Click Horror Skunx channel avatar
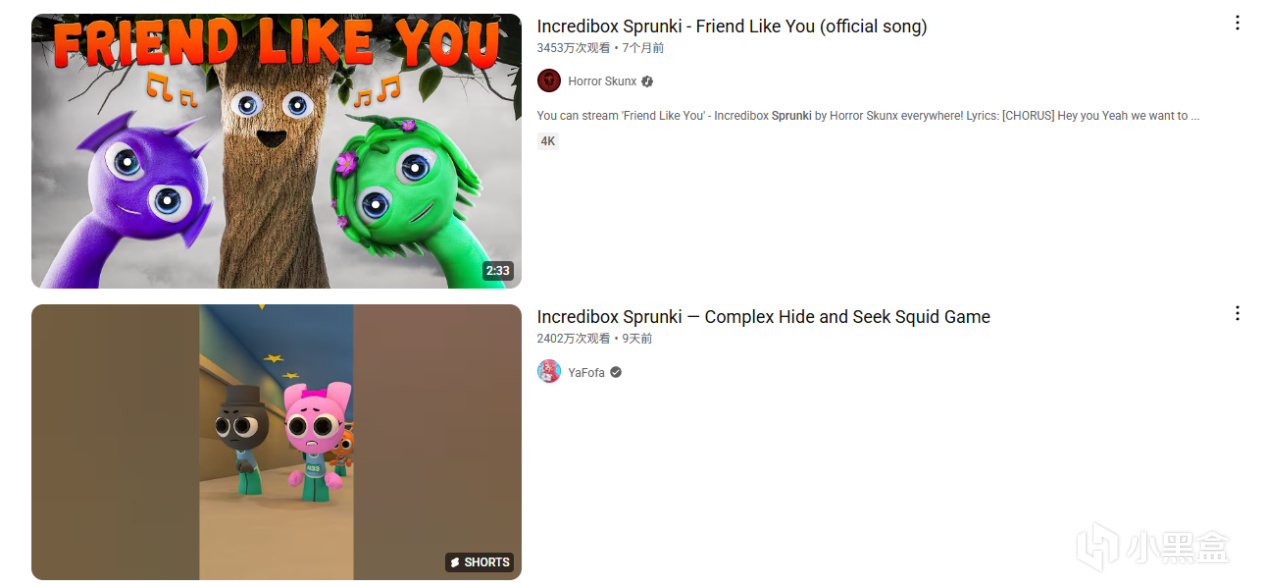Image resolution: width=1266 pixels, height=587 pixels. point(549,81)
